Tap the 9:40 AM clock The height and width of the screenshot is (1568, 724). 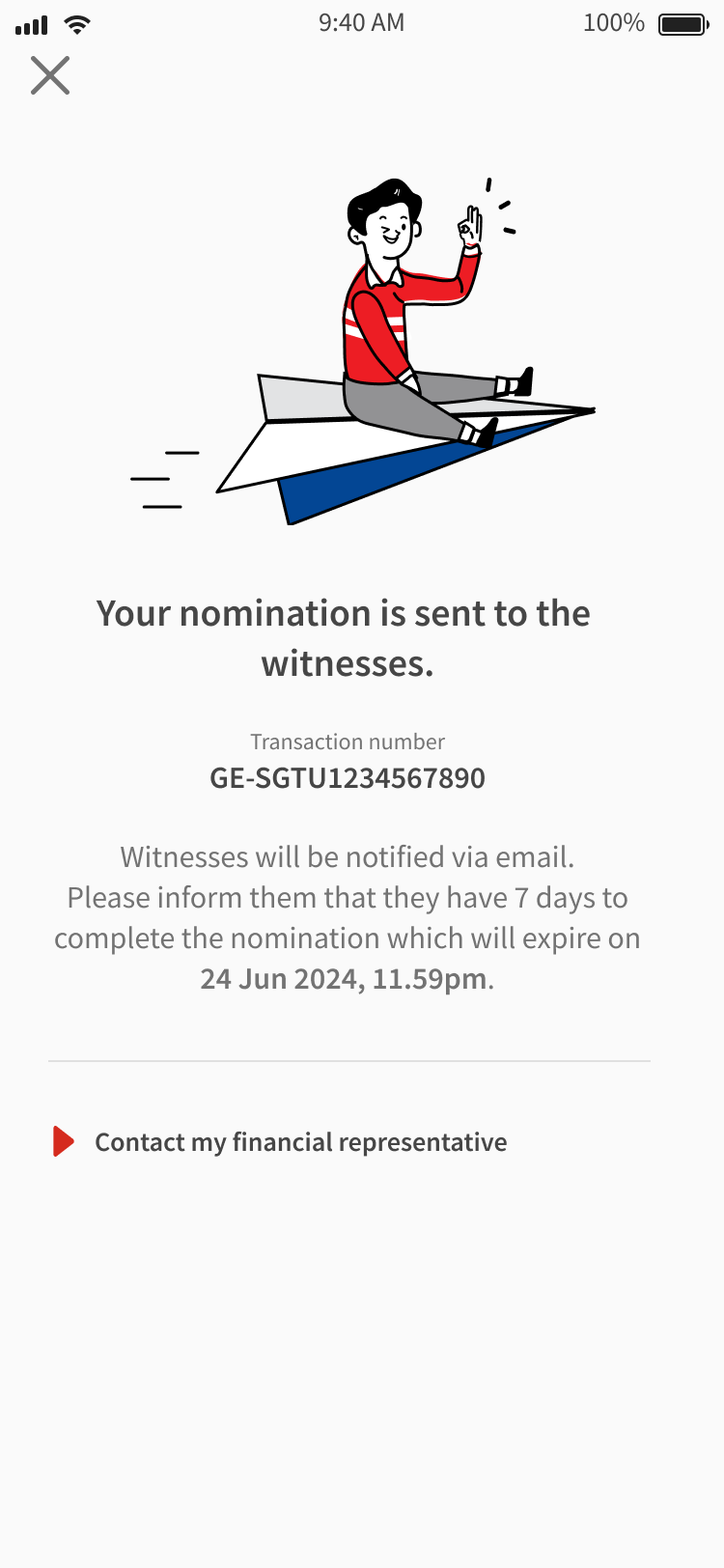pyautogui.click(x=361, y=23)
